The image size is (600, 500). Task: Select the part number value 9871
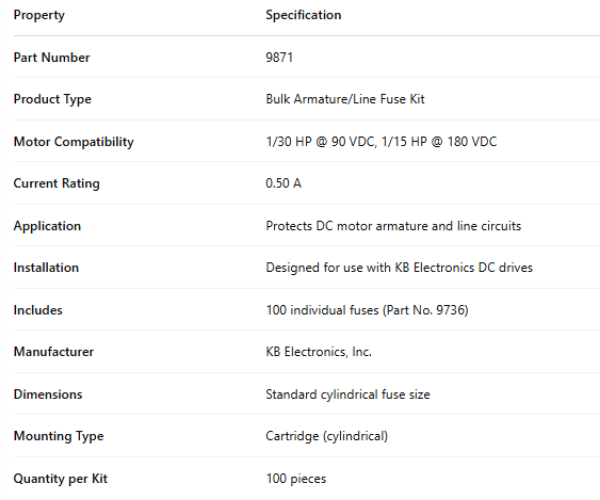tap(280, 58)
